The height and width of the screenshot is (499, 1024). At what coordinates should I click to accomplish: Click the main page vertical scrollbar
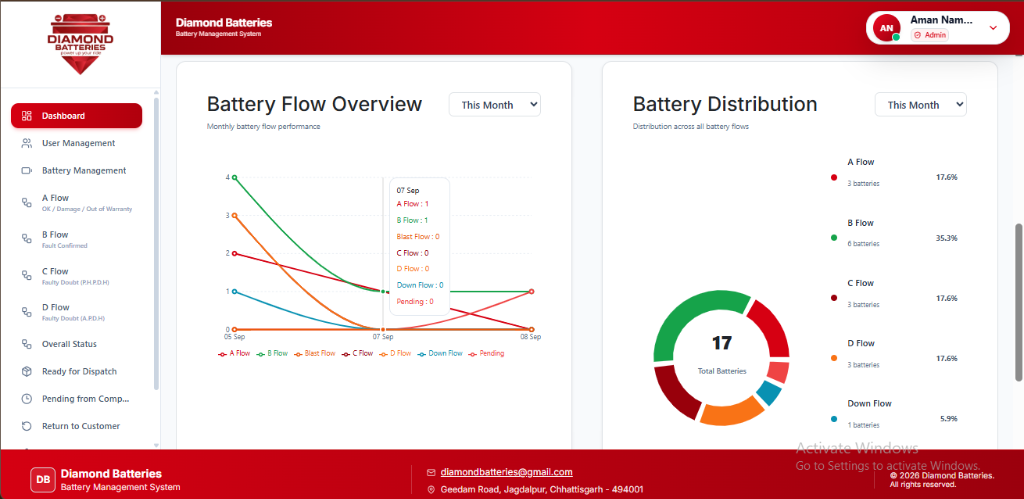click(1019, 302)
